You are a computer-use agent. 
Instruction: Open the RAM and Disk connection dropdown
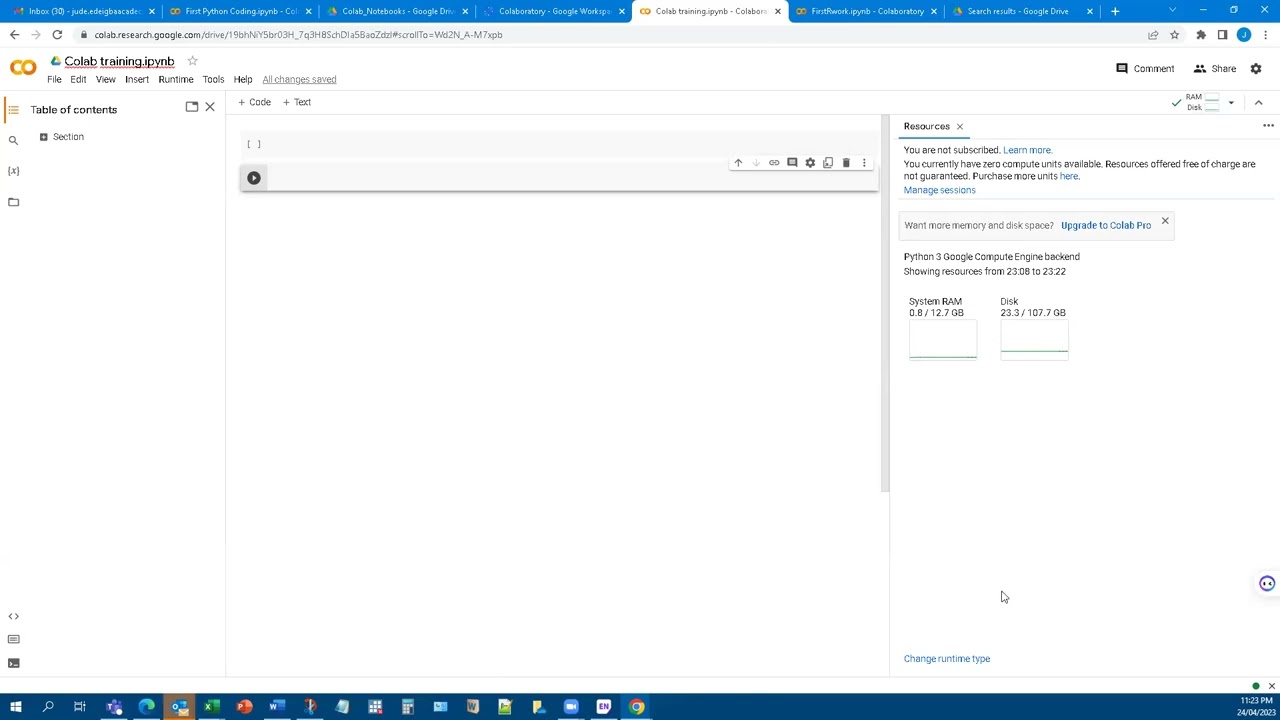[1231, 102]
